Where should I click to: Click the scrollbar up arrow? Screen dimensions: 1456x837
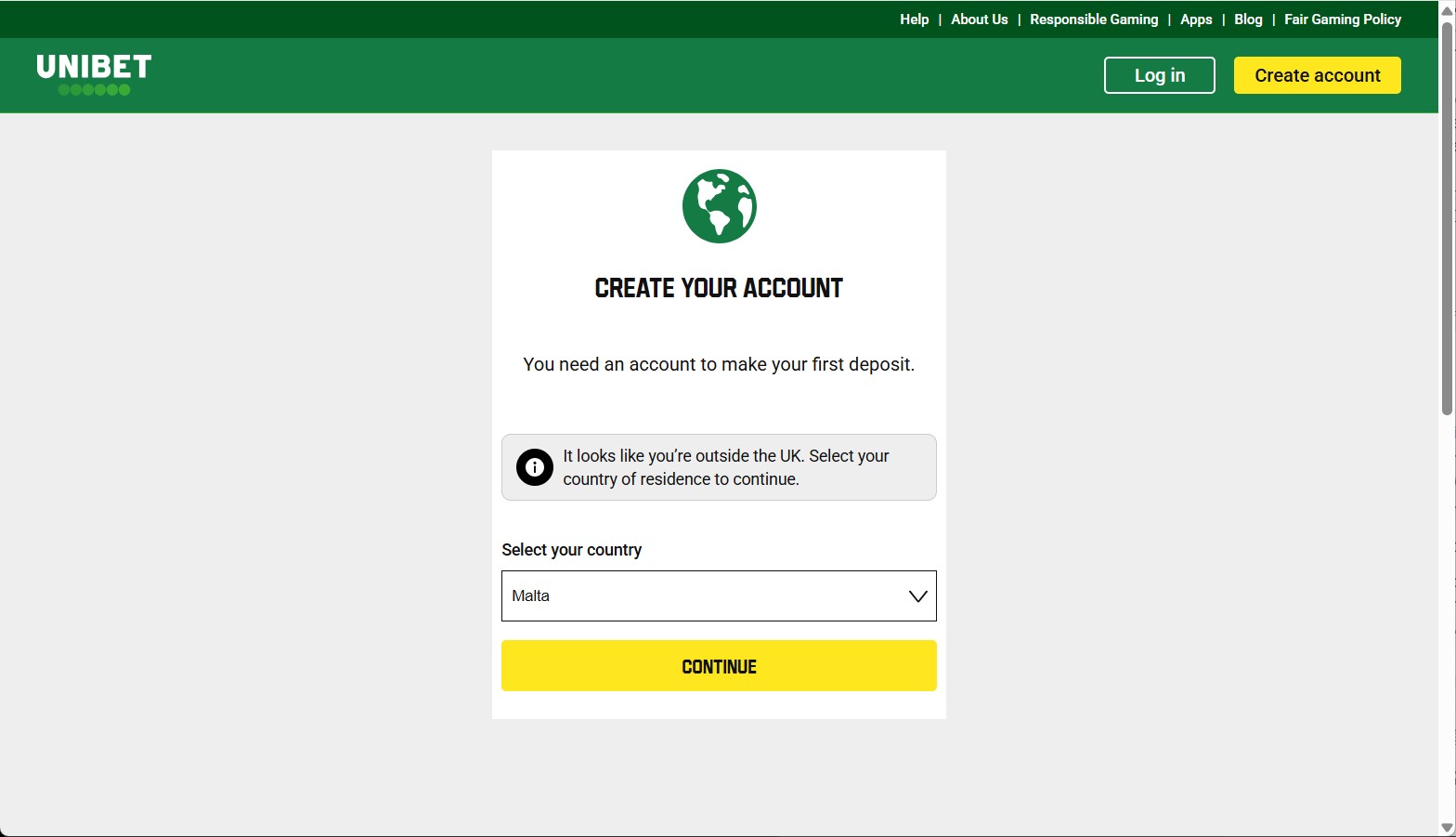point(1447,9)
